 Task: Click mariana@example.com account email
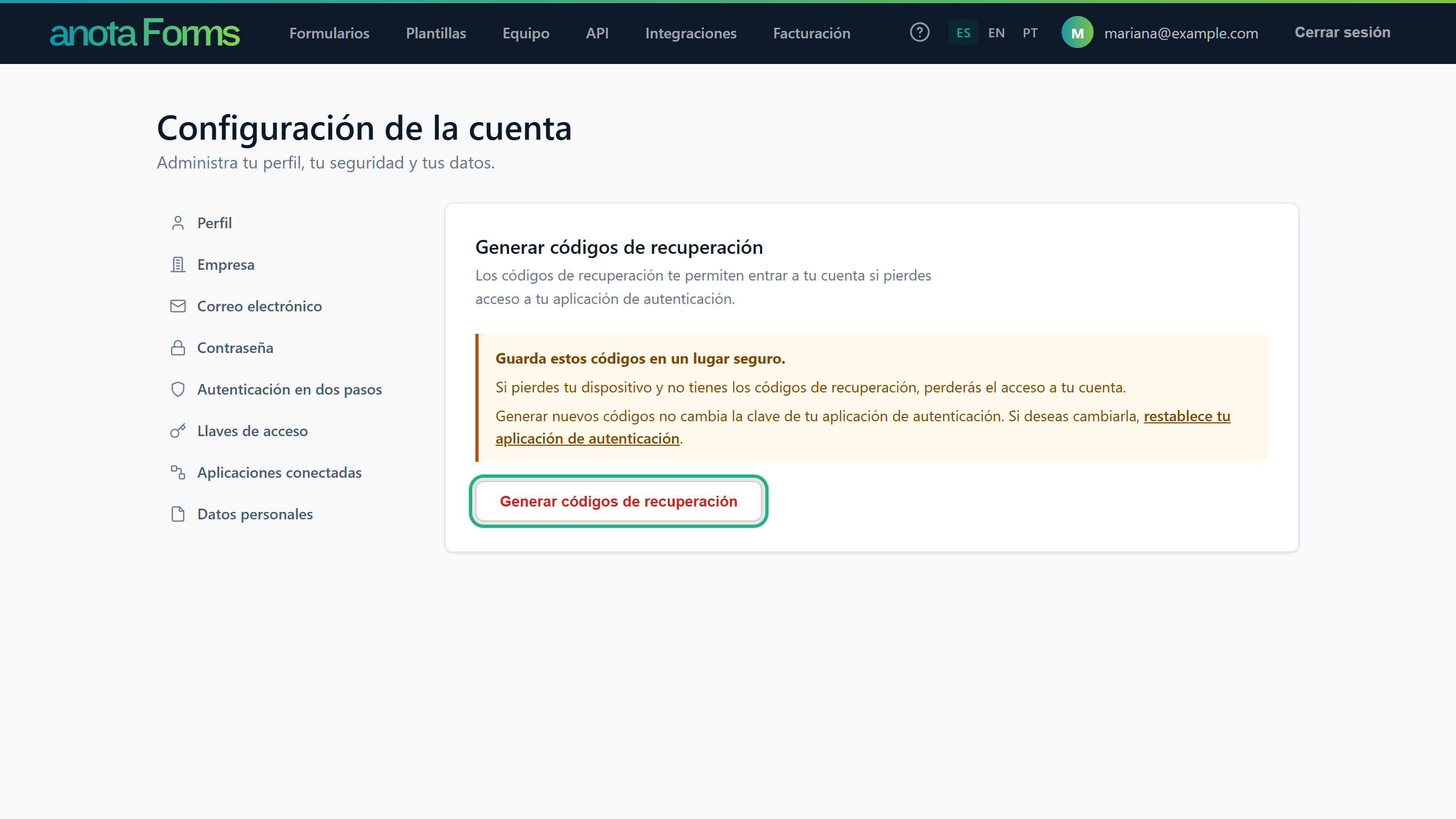point(1181,33)
